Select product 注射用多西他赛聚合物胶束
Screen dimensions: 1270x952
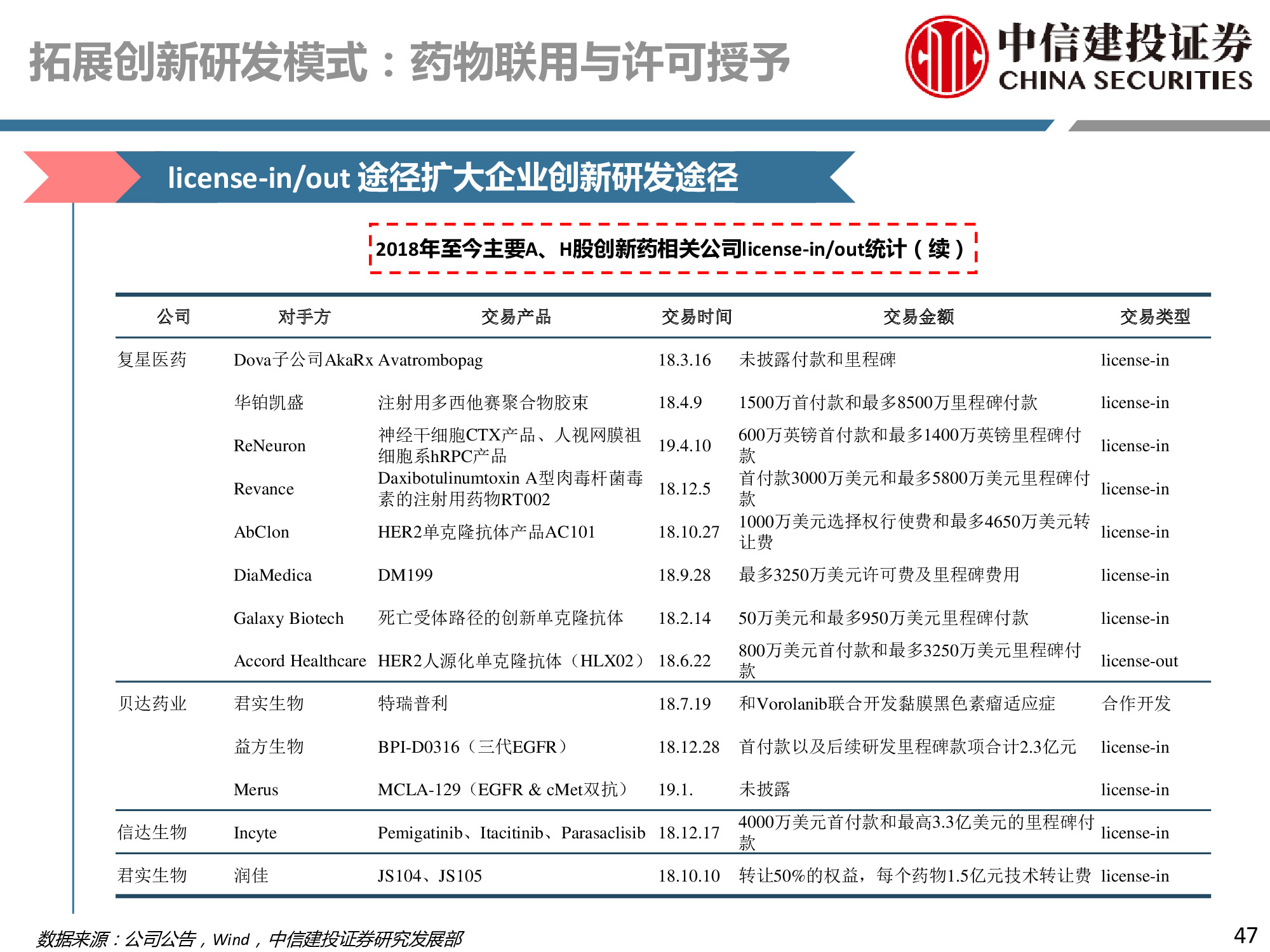click(483, 402)
